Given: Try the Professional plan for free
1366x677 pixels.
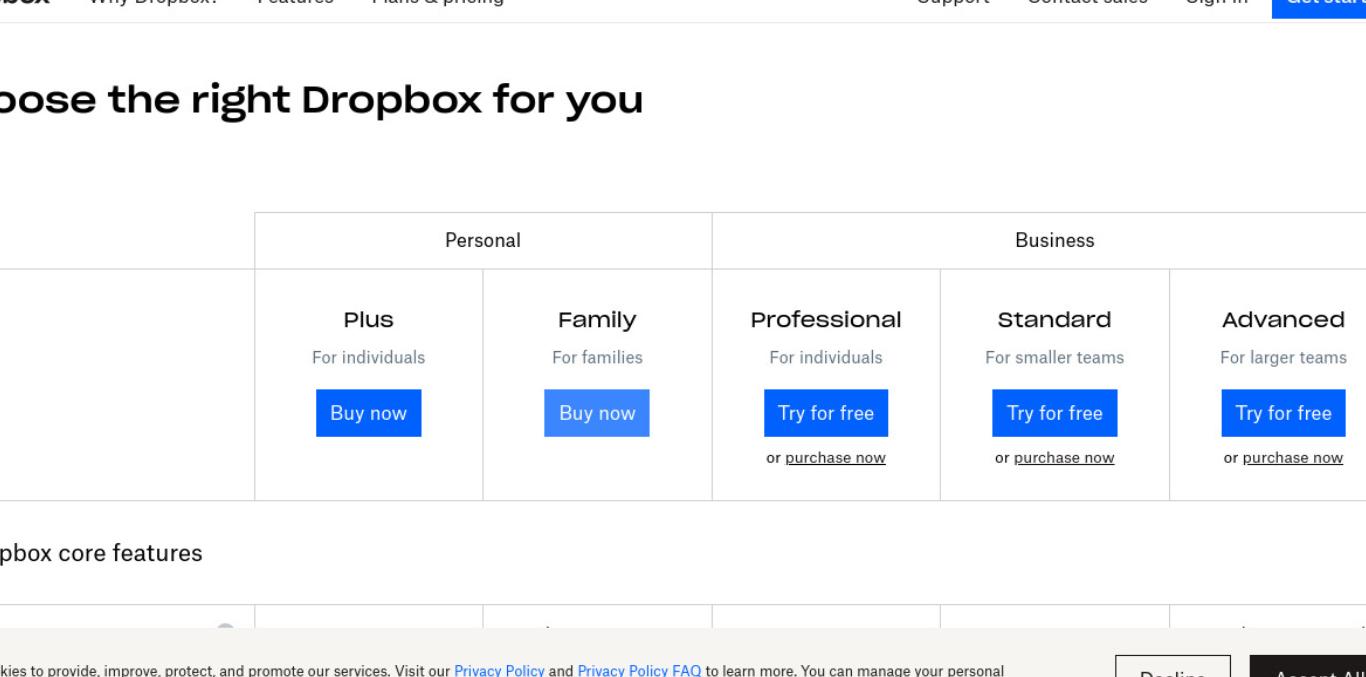Looking at the screenshot, I should pyautogui.click(x=826, y=413).
